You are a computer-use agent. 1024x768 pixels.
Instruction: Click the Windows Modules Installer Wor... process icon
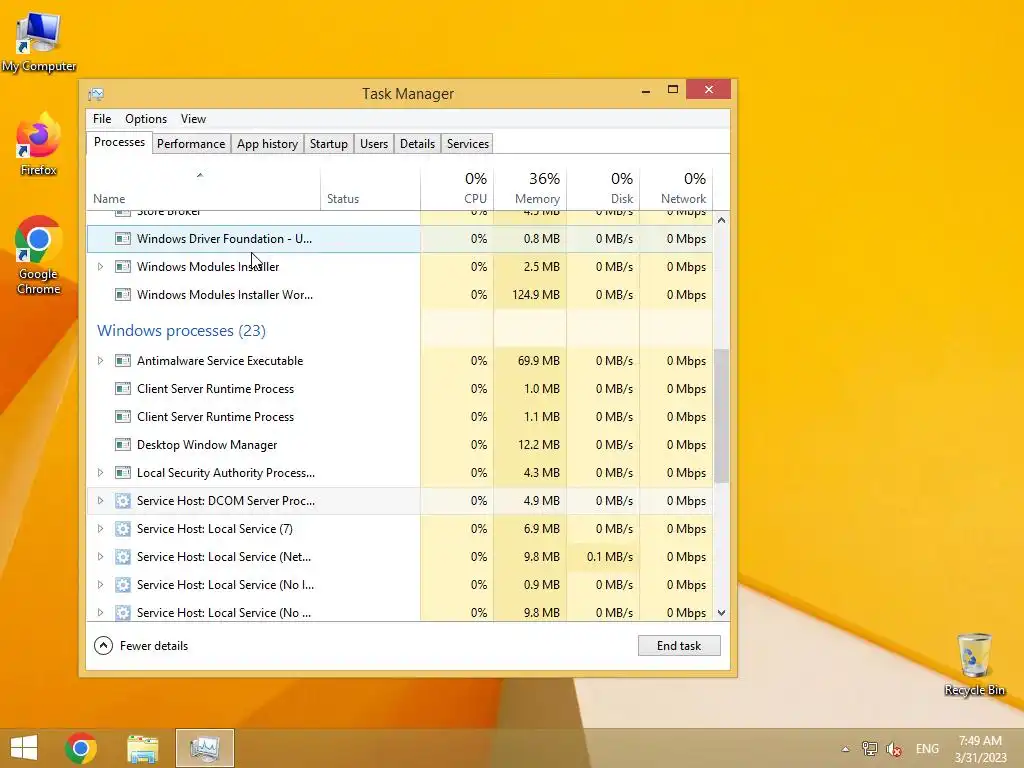pyautogui.click(x=123, y=295)
